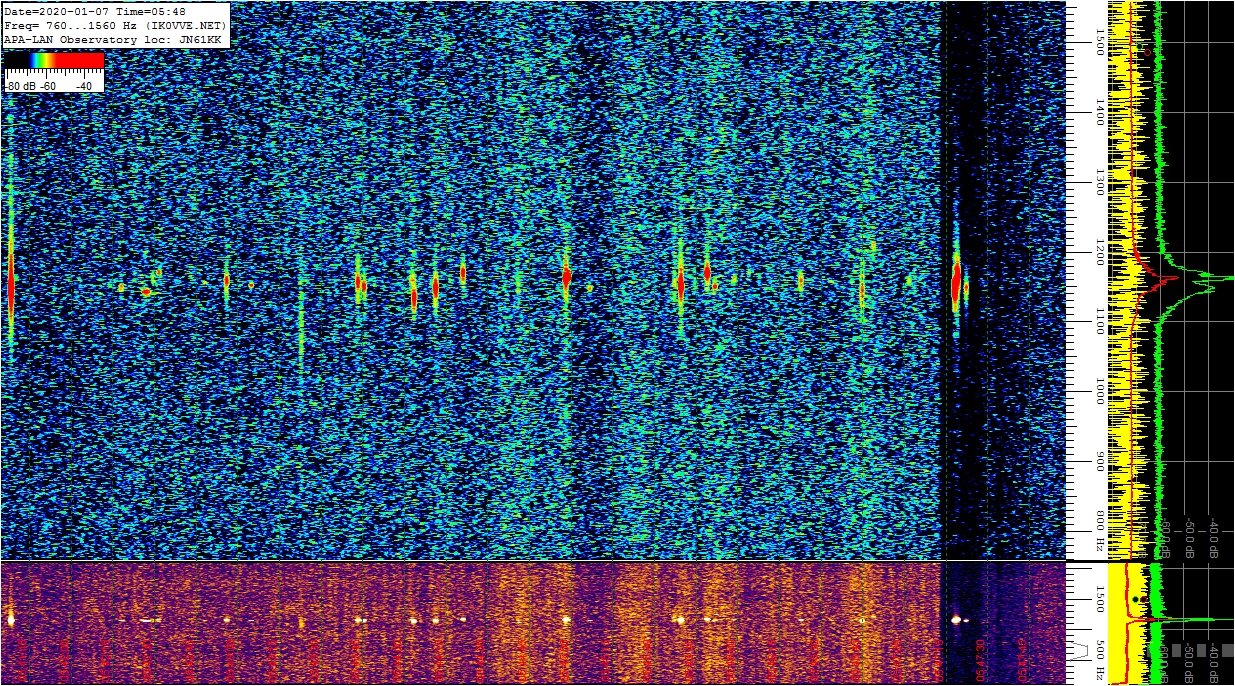Select the Freq= 760...1560 Hz (IK0VVE.NET) line
Screen dimensions: 1235x686
click(116, 25)
